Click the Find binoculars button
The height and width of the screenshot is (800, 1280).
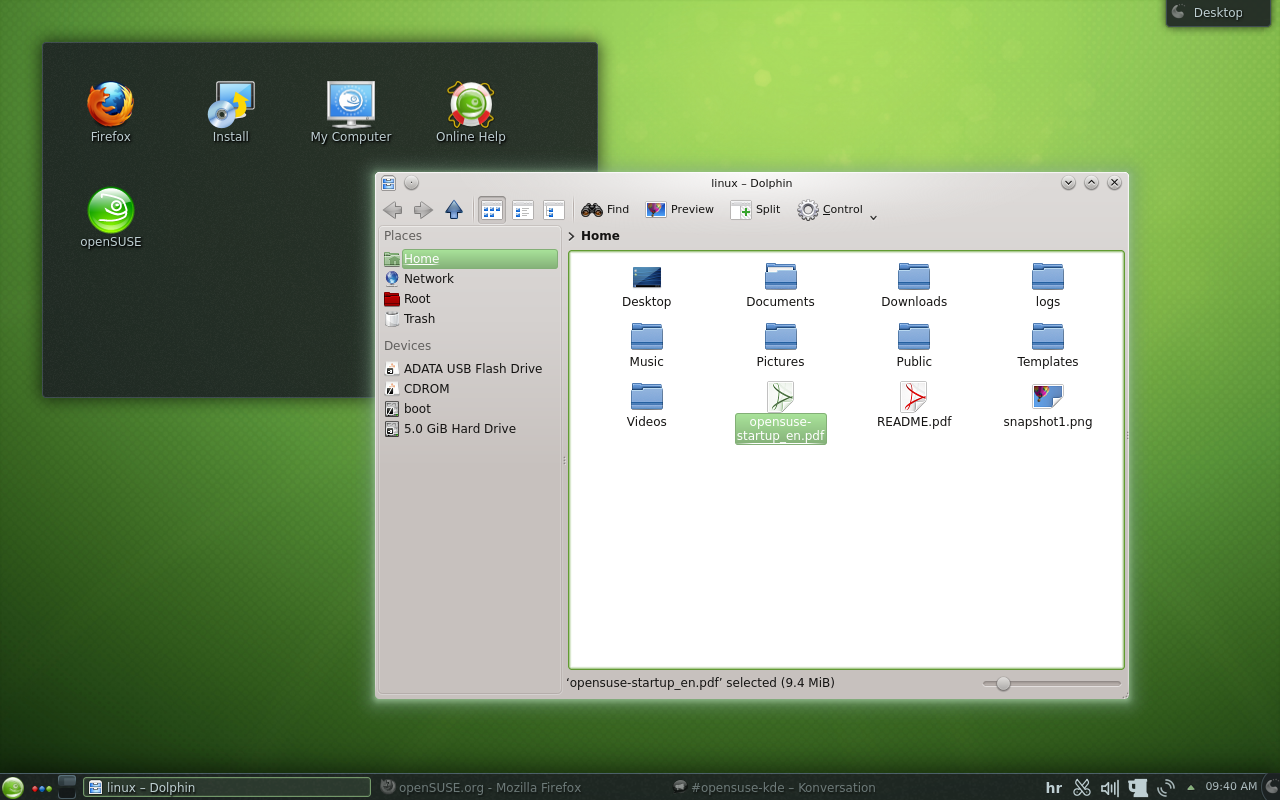coord(605,210)
